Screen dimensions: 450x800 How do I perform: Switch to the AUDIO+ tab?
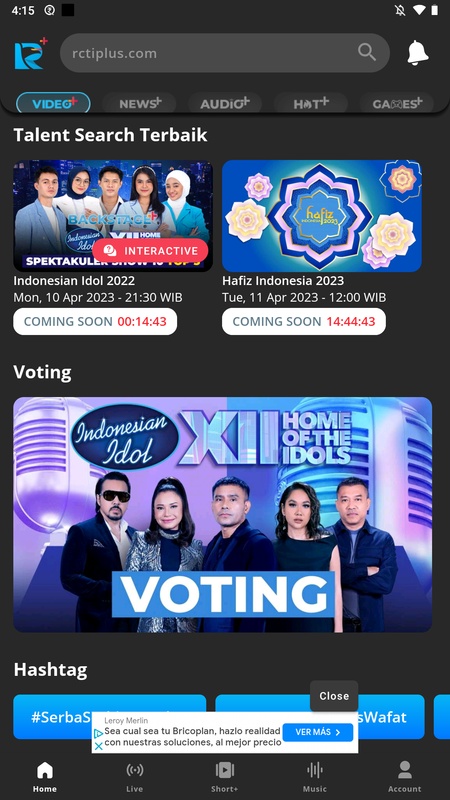[225, 104]
